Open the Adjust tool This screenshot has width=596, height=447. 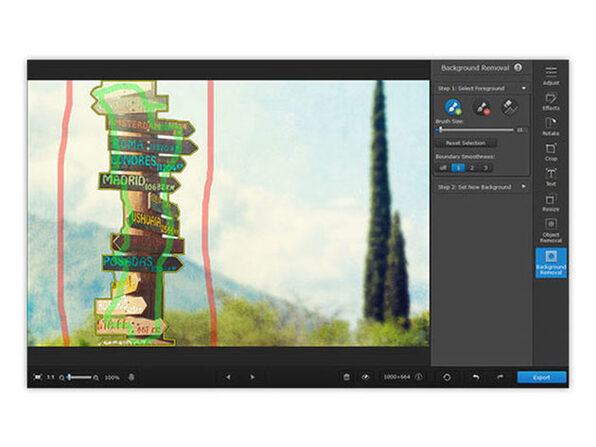pyautogui.click(x=551, y=75)
